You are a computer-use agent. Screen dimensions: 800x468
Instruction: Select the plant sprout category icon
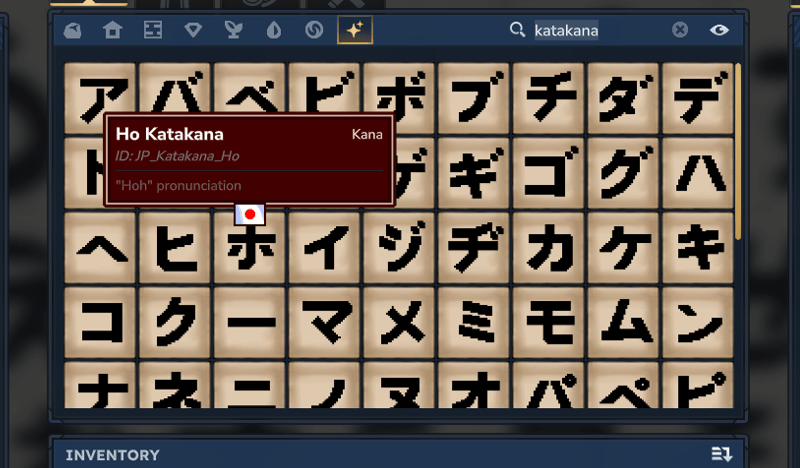[x=233, y=30]
